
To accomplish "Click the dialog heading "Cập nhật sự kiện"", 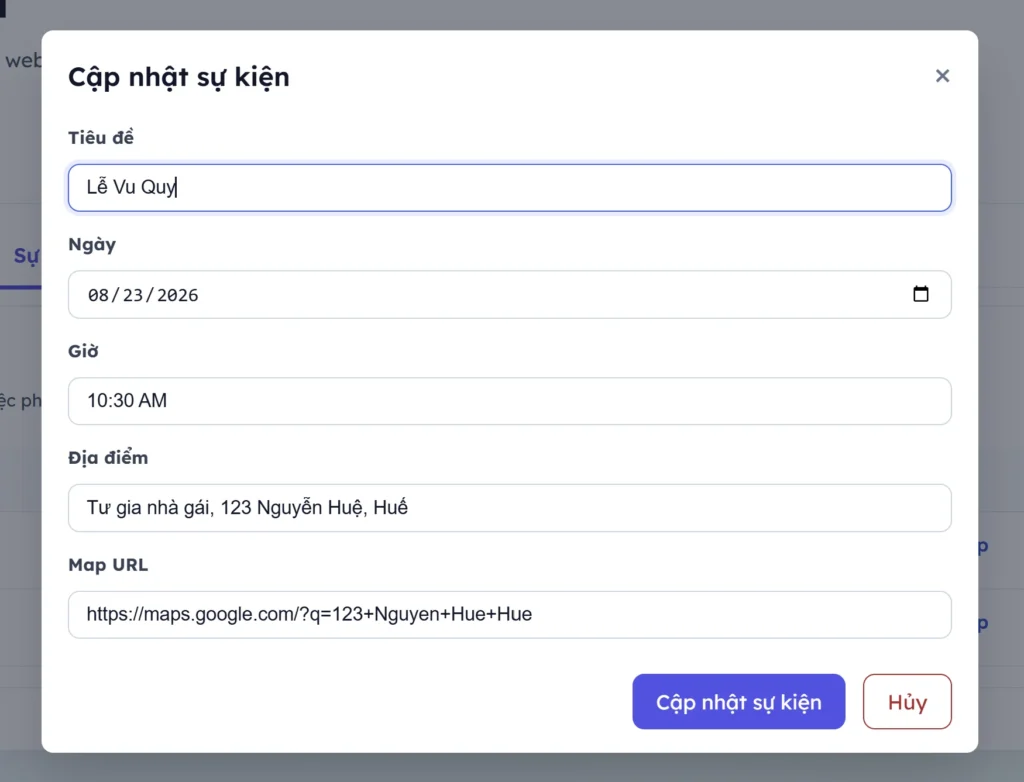I will tap(178, 76).
